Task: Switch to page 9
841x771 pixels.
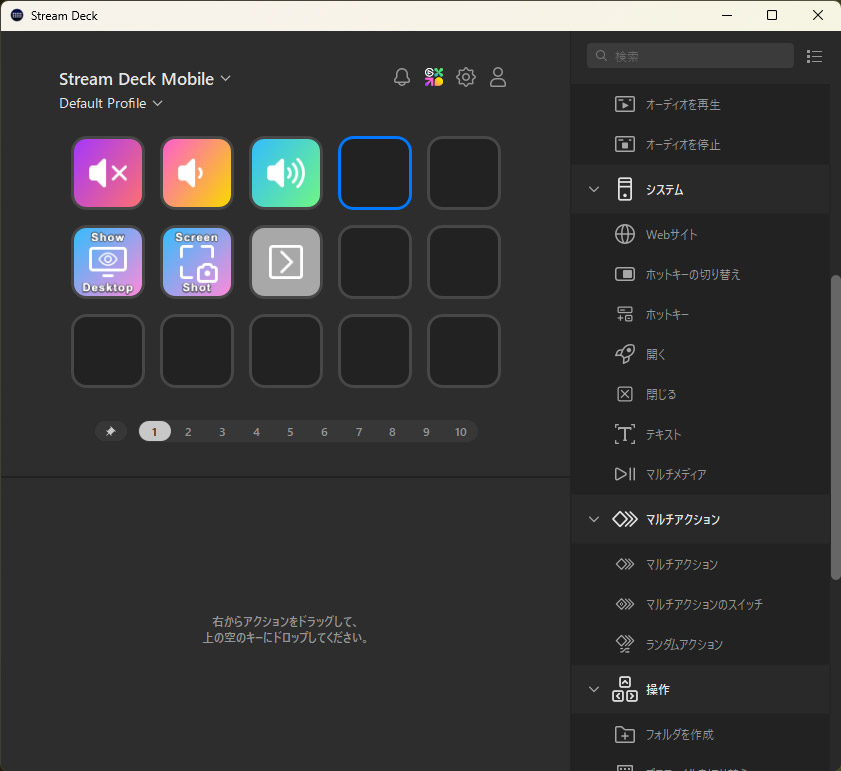Action: (x=426, y=432)
